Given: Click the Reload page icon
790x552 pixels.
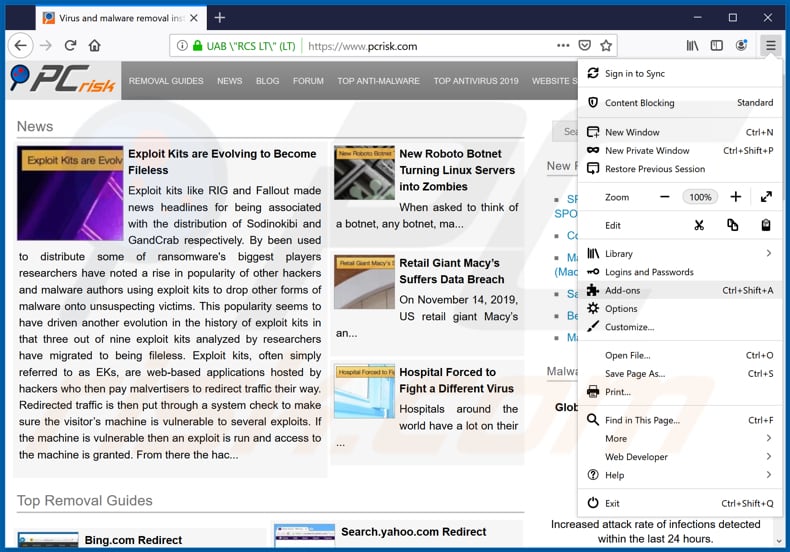Looking at the screenshot, I should pyautogui.click(x=70, y=46).
